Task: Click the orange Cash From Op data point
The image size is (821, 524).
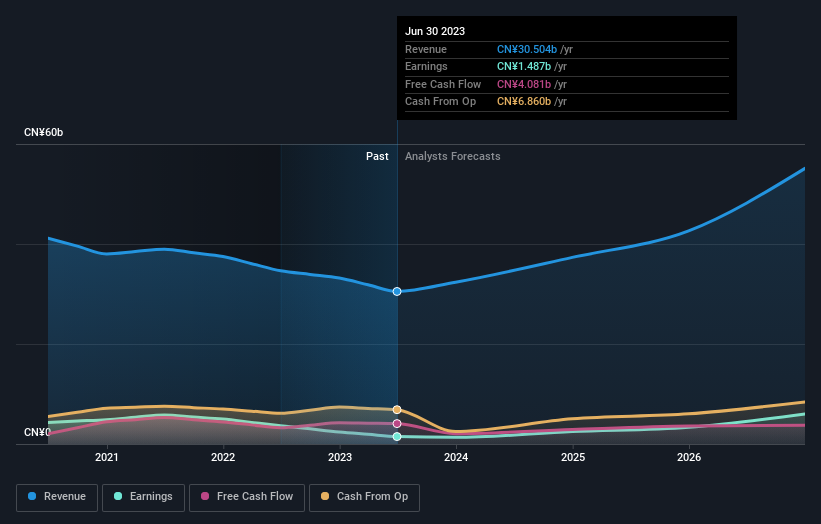Action: tap(397, 409)
